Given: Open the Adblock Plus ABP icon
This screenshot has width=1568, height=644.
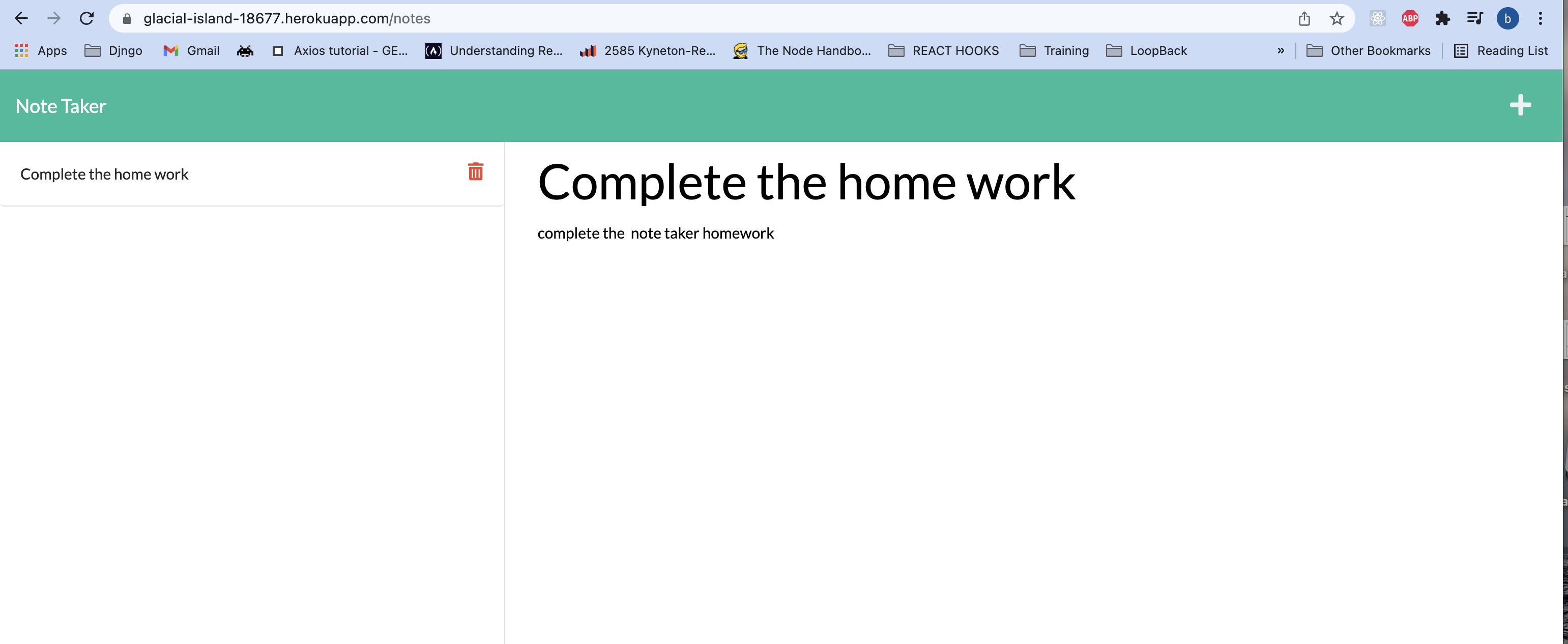Looking at the screenshot, I should point(1410,18).
